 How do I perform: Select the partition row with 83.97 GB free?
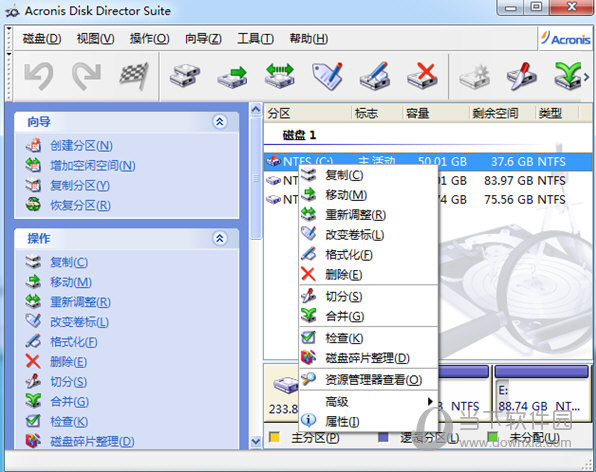[428, 180]
